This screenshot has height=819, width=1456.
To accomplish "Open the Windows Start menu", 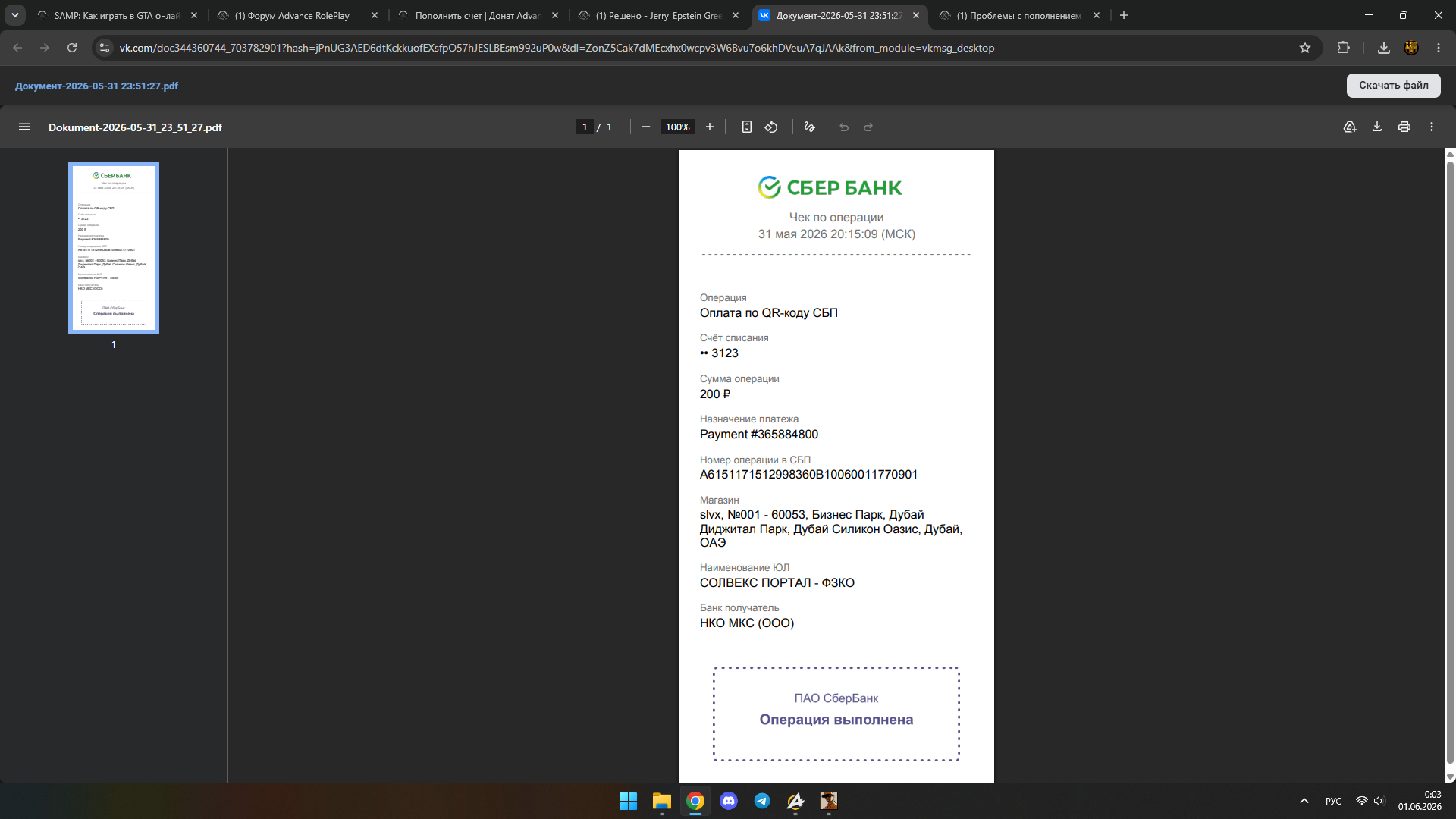I will coord(628,801).
